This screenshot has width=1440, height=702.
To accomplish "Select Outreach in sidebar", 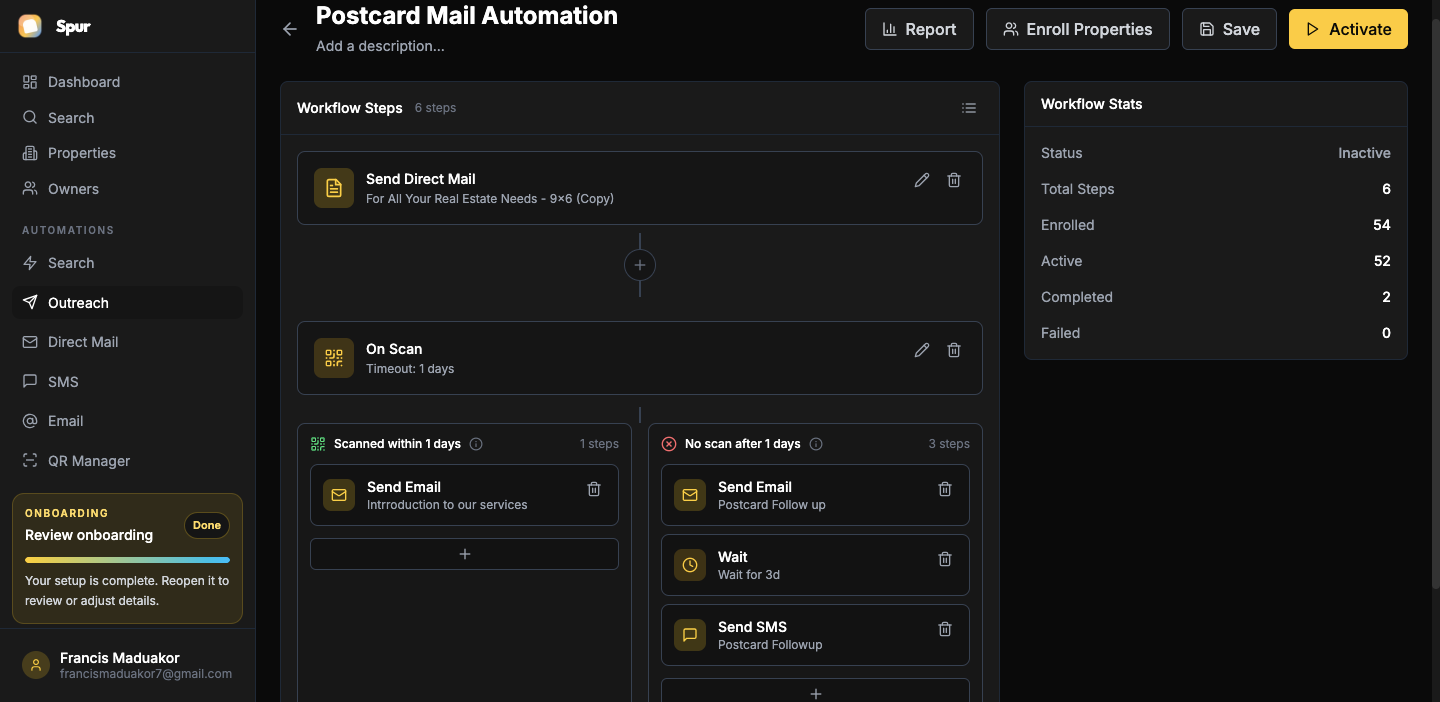I will (127, 303).
